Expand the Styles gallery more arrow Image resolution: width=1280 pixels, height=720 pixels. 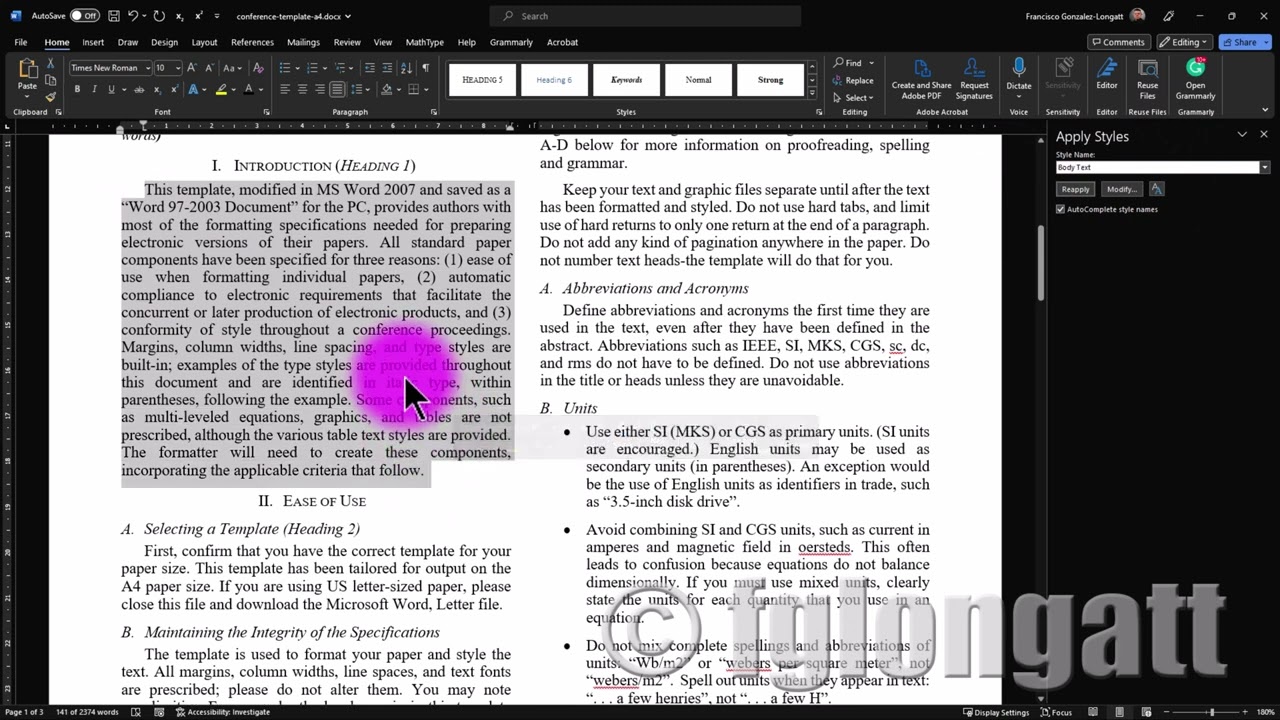(812, 93)
